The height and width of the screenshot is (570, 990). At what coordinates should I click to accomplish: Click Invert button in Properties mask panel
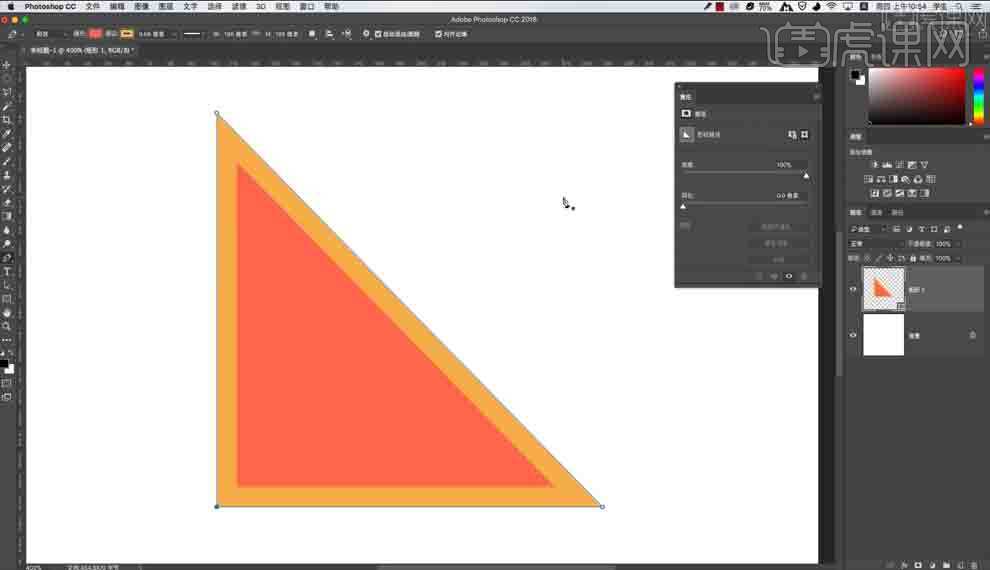point(777,259)
